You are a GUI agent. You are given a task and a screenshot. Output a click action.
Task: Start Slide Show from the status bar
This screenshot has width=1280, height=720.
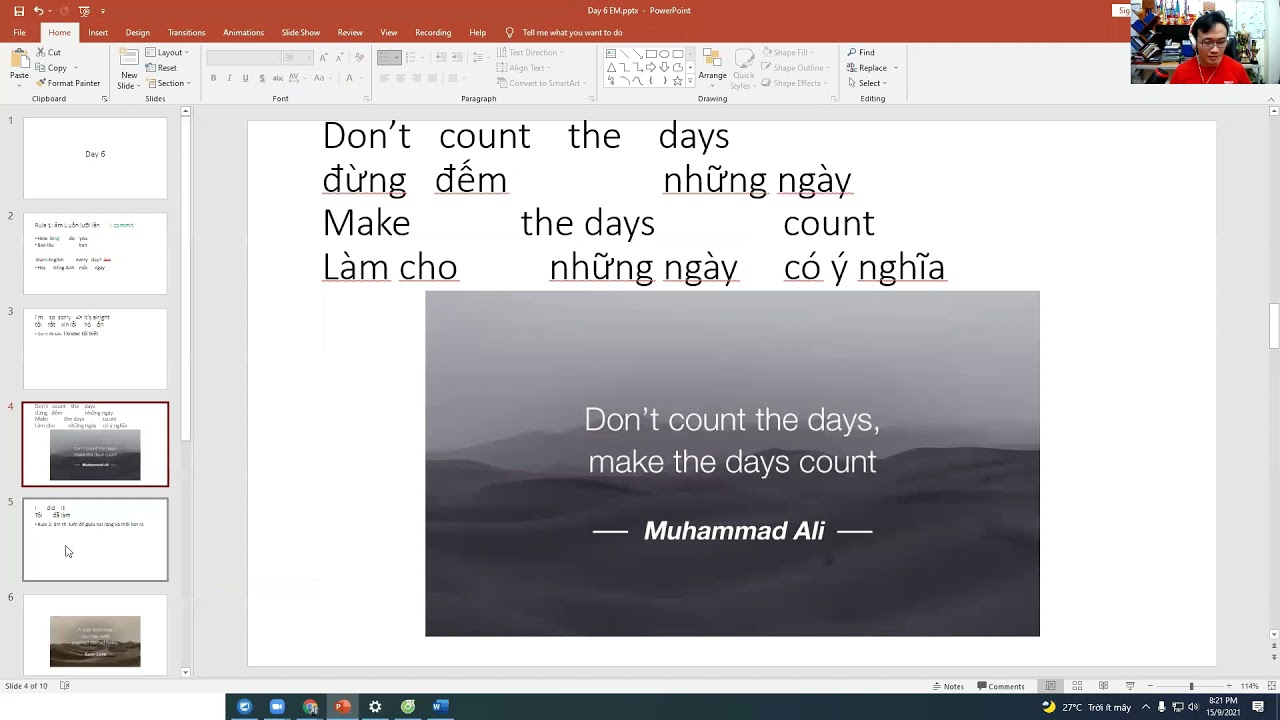tap(1130, 686)
